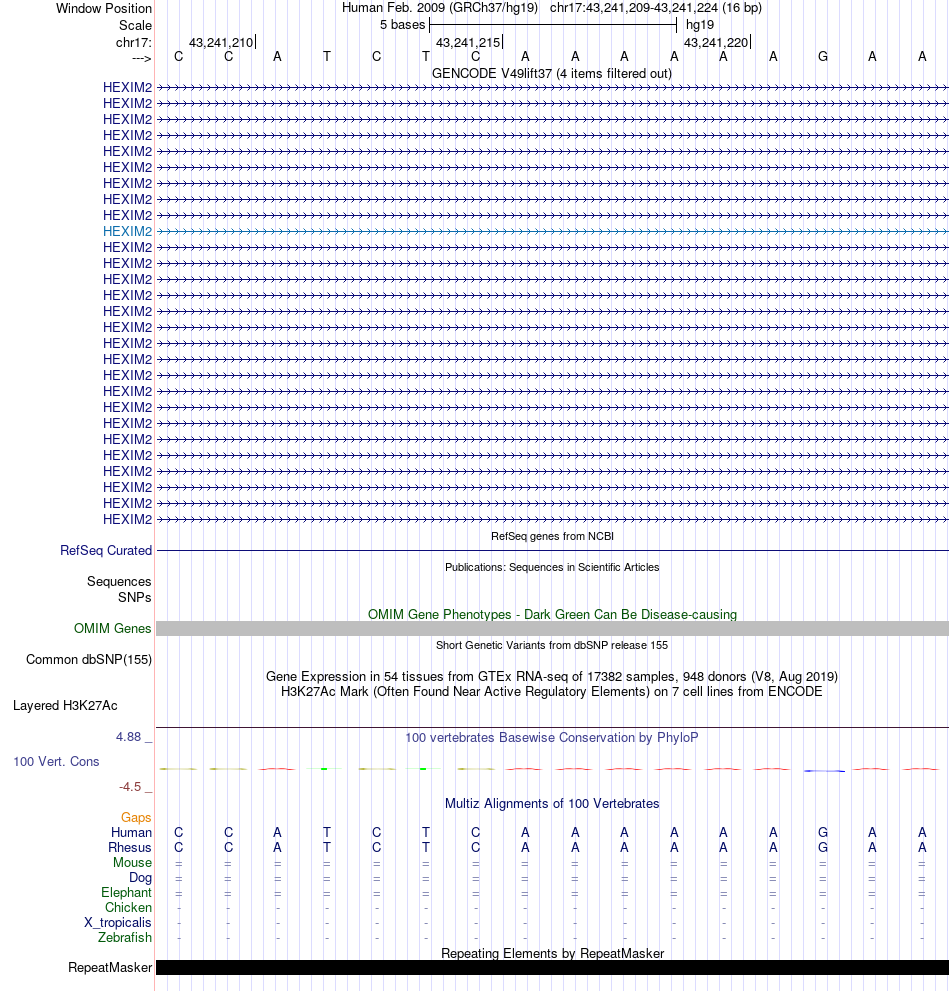Click the 'Window Position' label

(104, 9)
